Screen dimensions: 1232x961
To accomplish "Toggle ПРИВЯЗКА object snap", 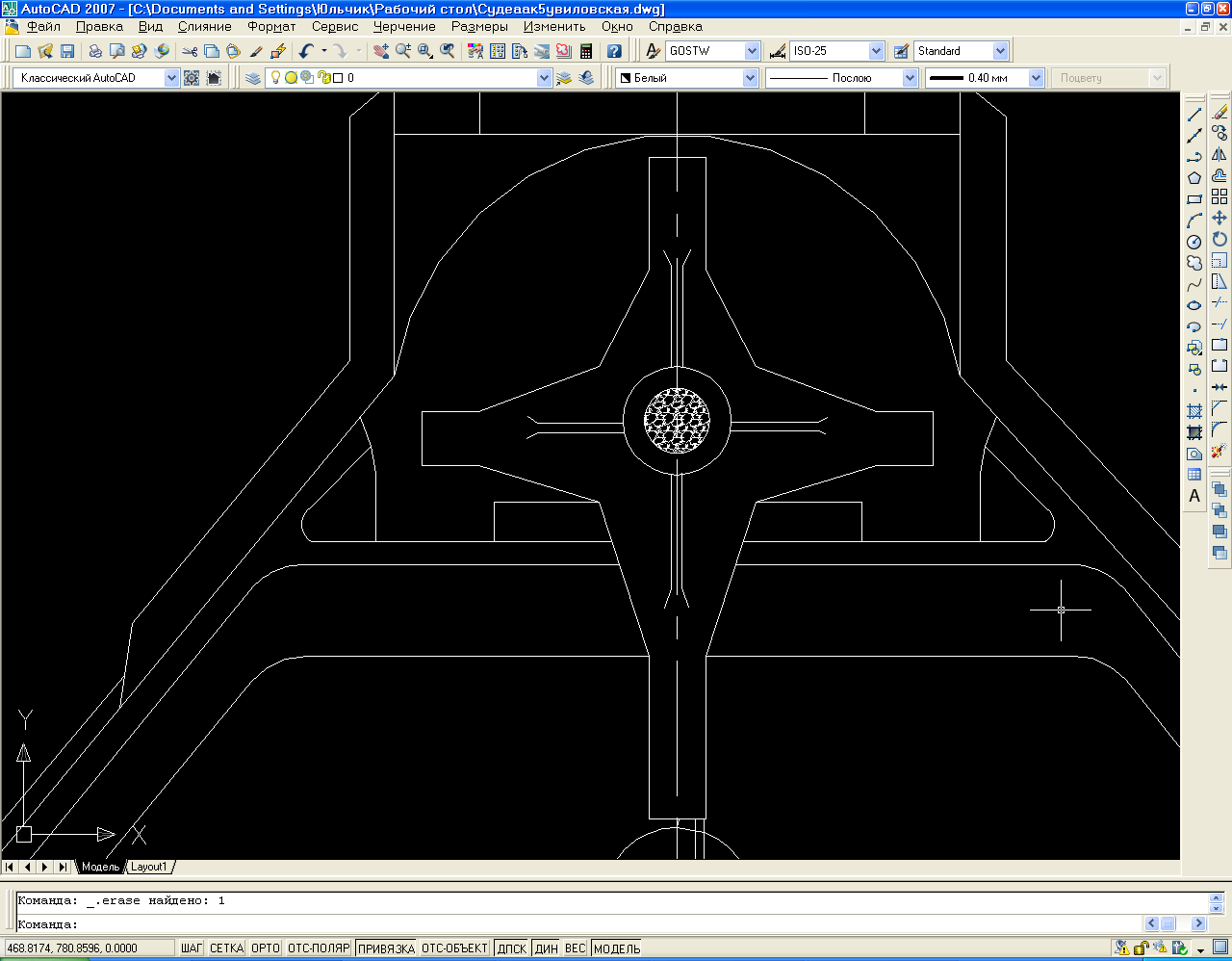I will click(386, 948).
